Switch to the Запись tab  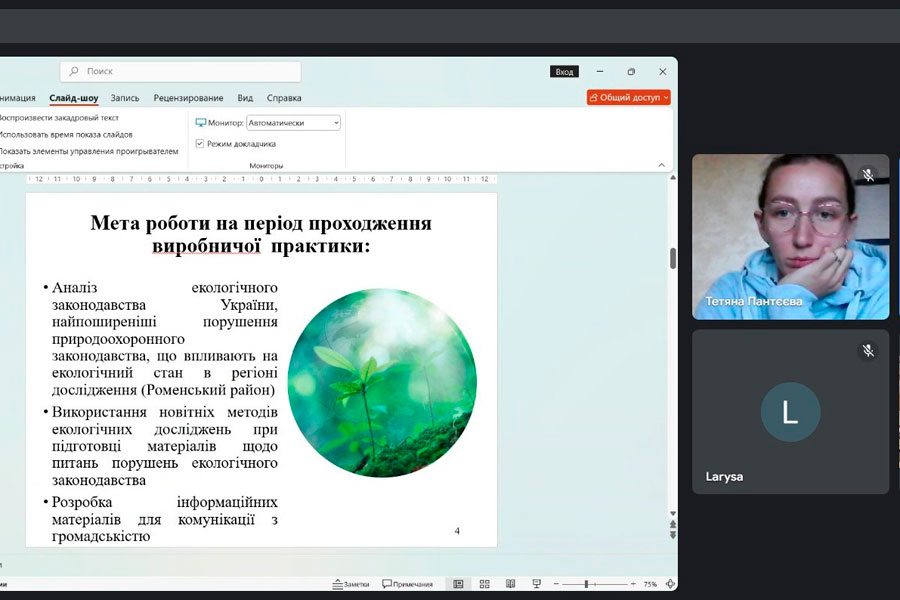tap(125, 98)
